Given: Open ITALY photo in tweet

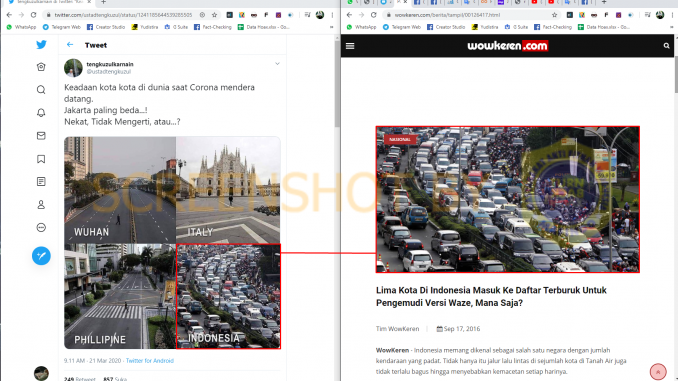Looking at the screenshot, I should point(228,190).
